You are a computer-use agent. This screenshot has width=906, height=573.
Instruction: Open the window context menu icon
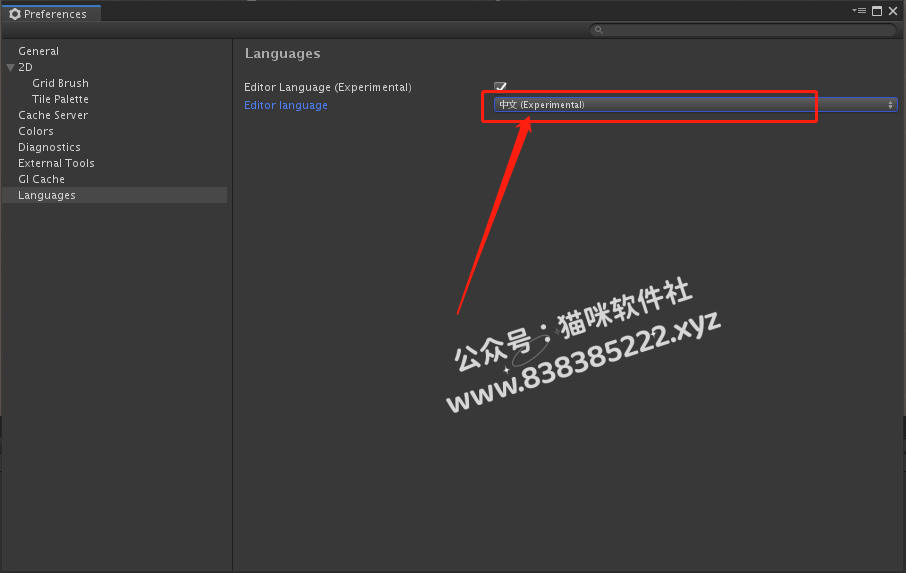point(859,11)
